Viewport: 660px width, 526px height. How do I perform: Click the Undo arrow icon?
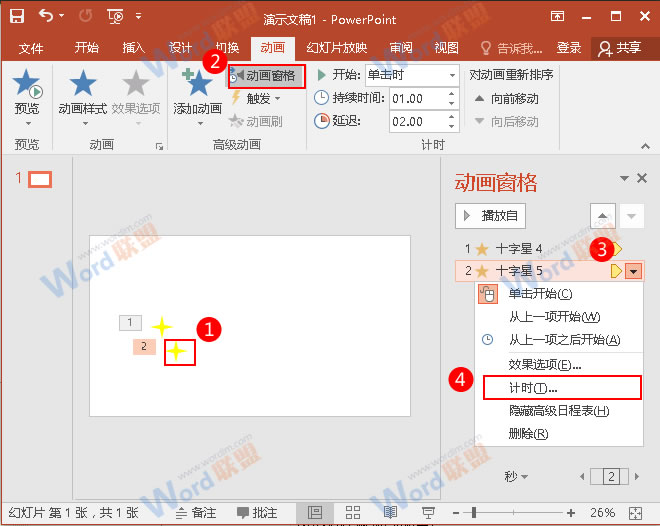click(x=45, y=16)
